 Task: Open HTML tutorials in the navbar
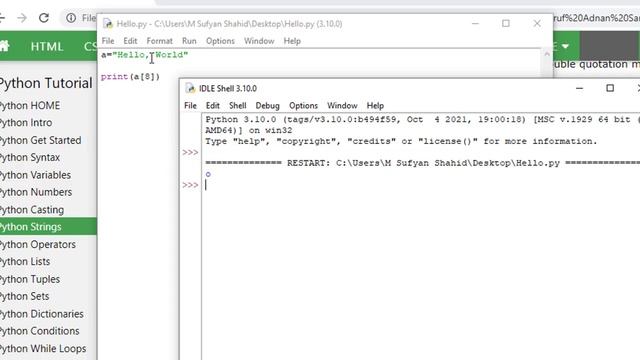[47, 47]
